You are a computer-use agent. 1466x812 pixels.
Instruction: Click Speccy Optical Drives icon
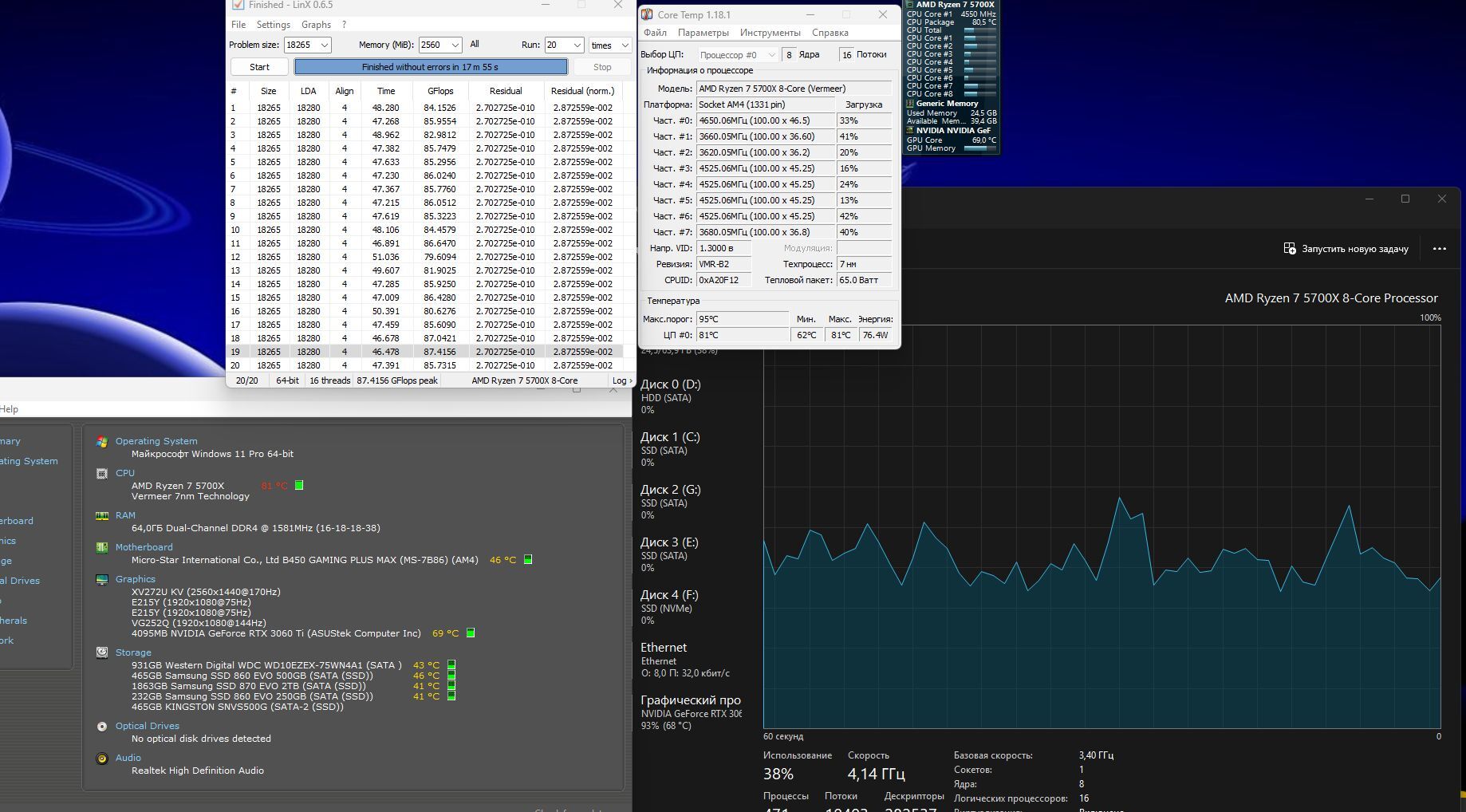tap(102, 727)
